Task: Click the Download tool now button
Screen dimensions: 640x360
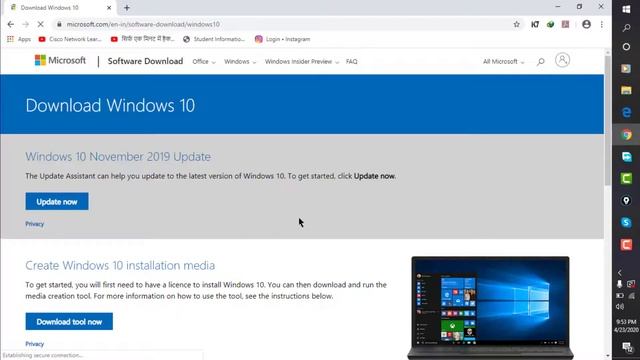Action: (x=69, y=322)
